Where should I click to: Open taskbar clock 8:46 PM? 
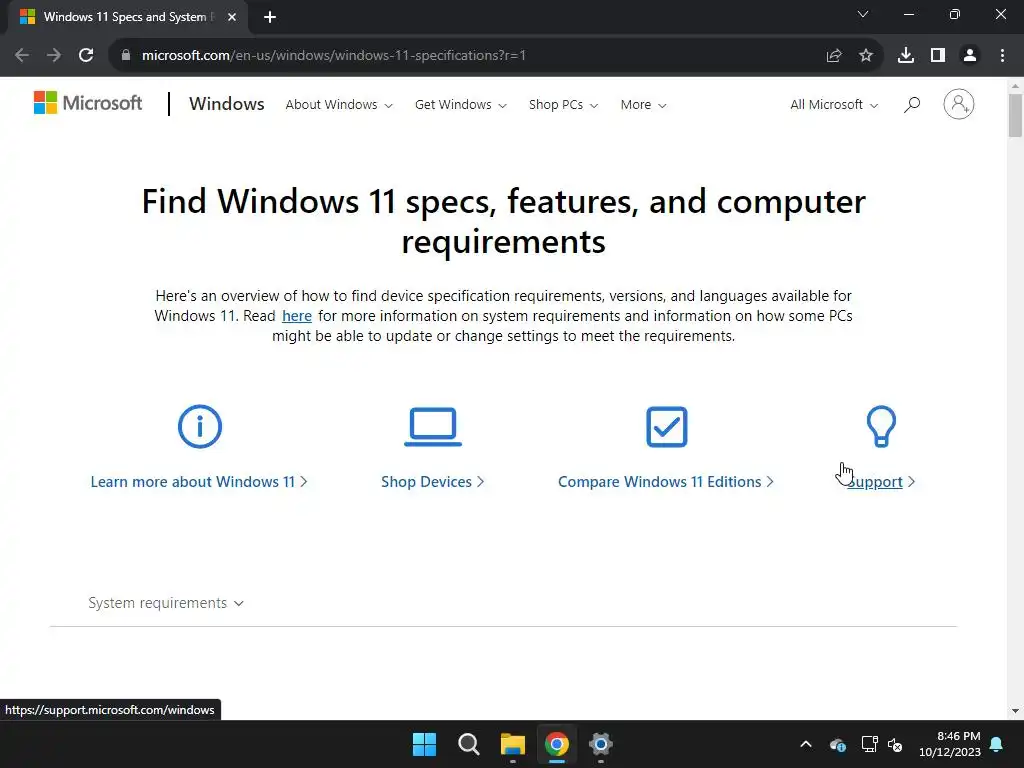tap(950, 744)
